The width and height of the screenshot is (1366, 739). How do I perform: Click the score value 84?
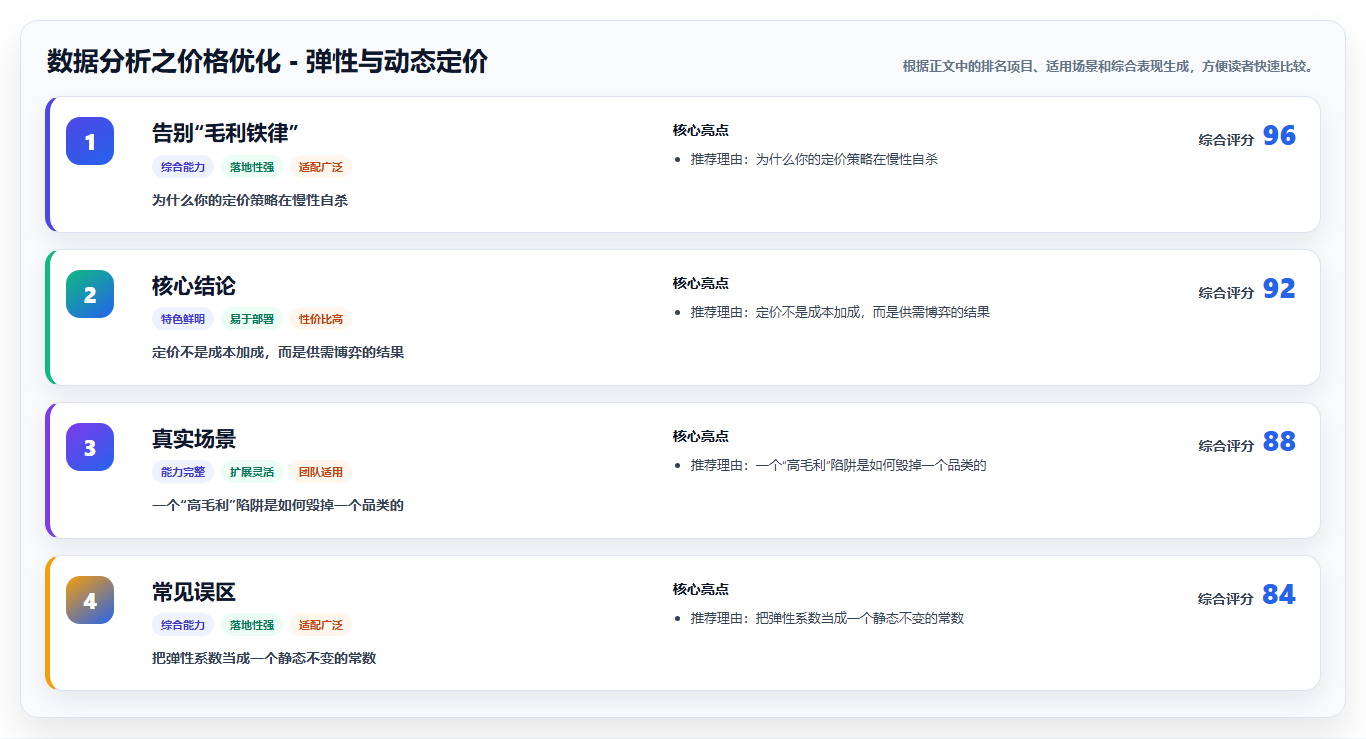tap(1279, 595)
